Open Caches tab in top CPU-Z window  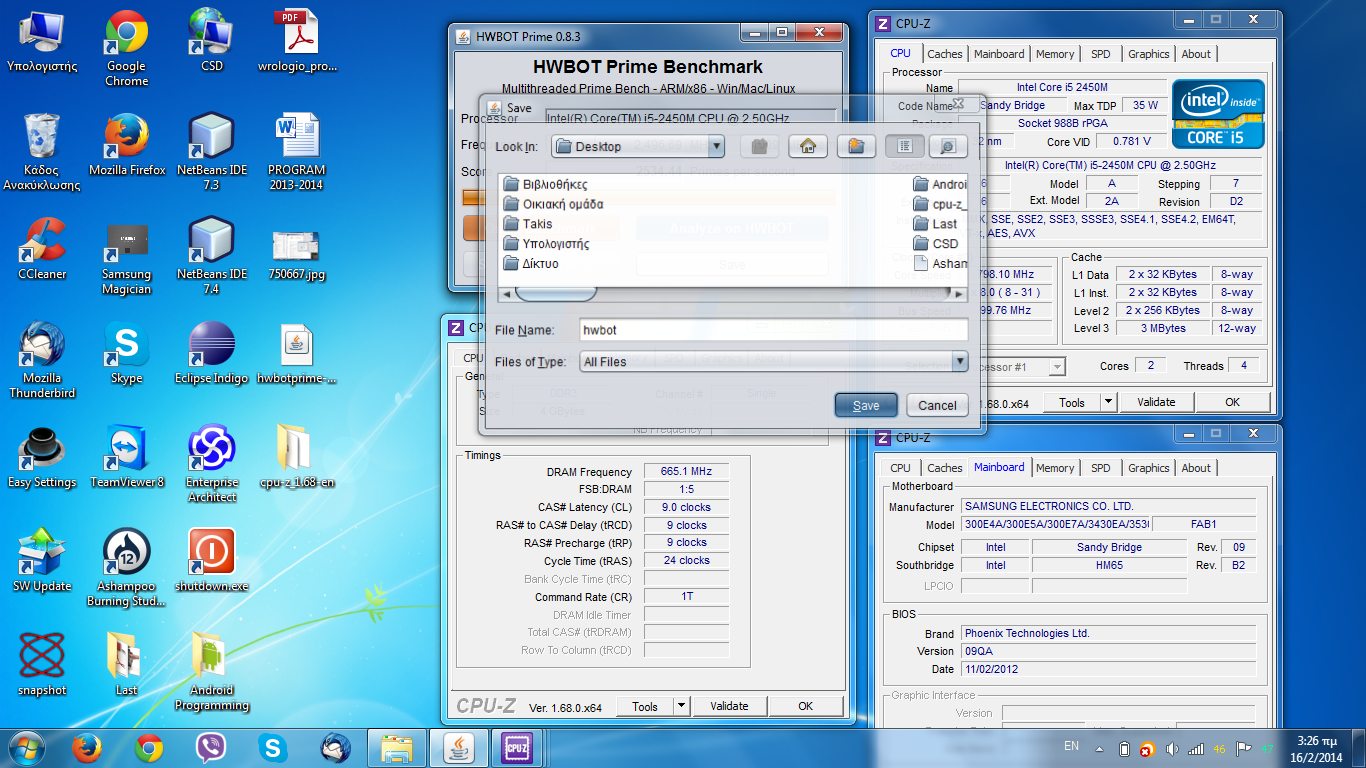pyautogui.click(x=944, y=54)
